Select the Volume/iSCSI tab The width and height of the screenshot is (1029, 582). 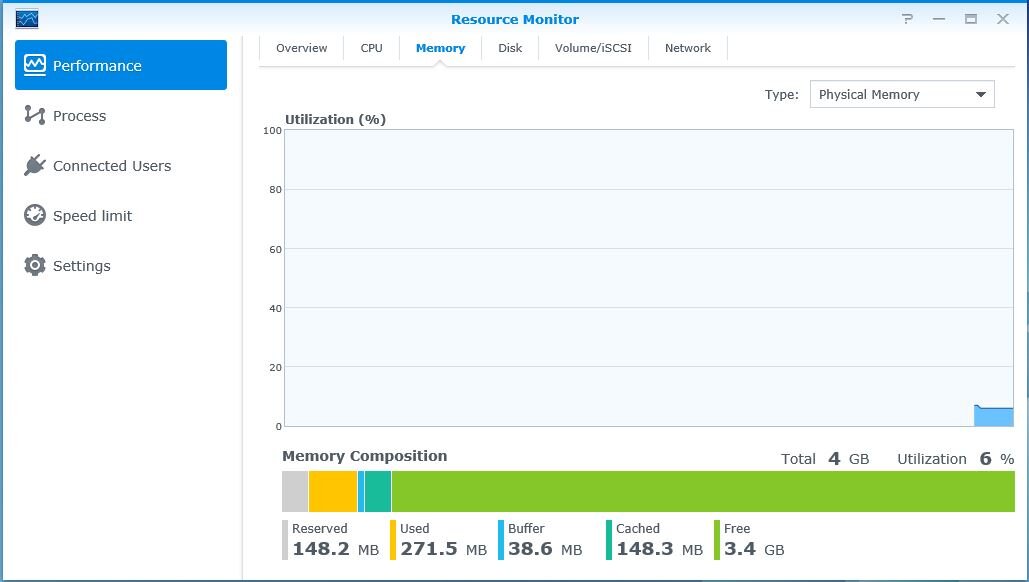(593, 48)
